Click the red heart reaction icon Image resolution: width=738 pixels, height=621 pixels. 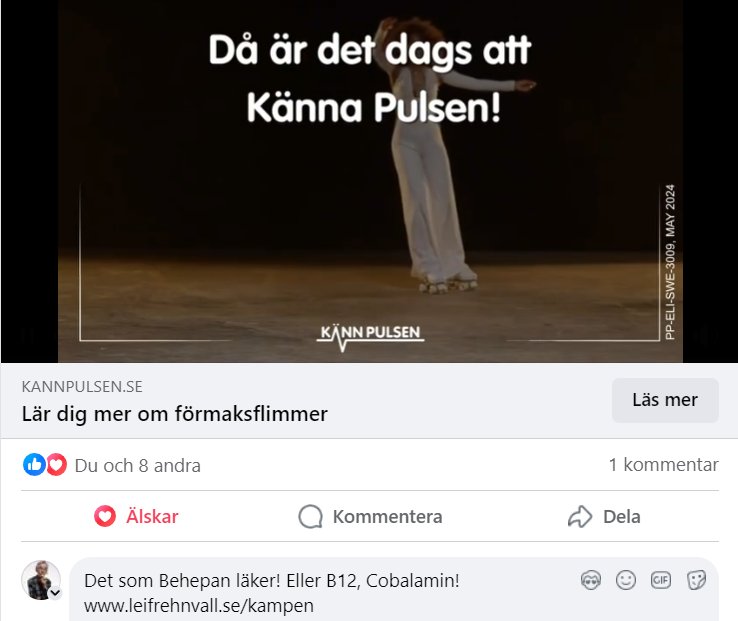click(56, 465)
